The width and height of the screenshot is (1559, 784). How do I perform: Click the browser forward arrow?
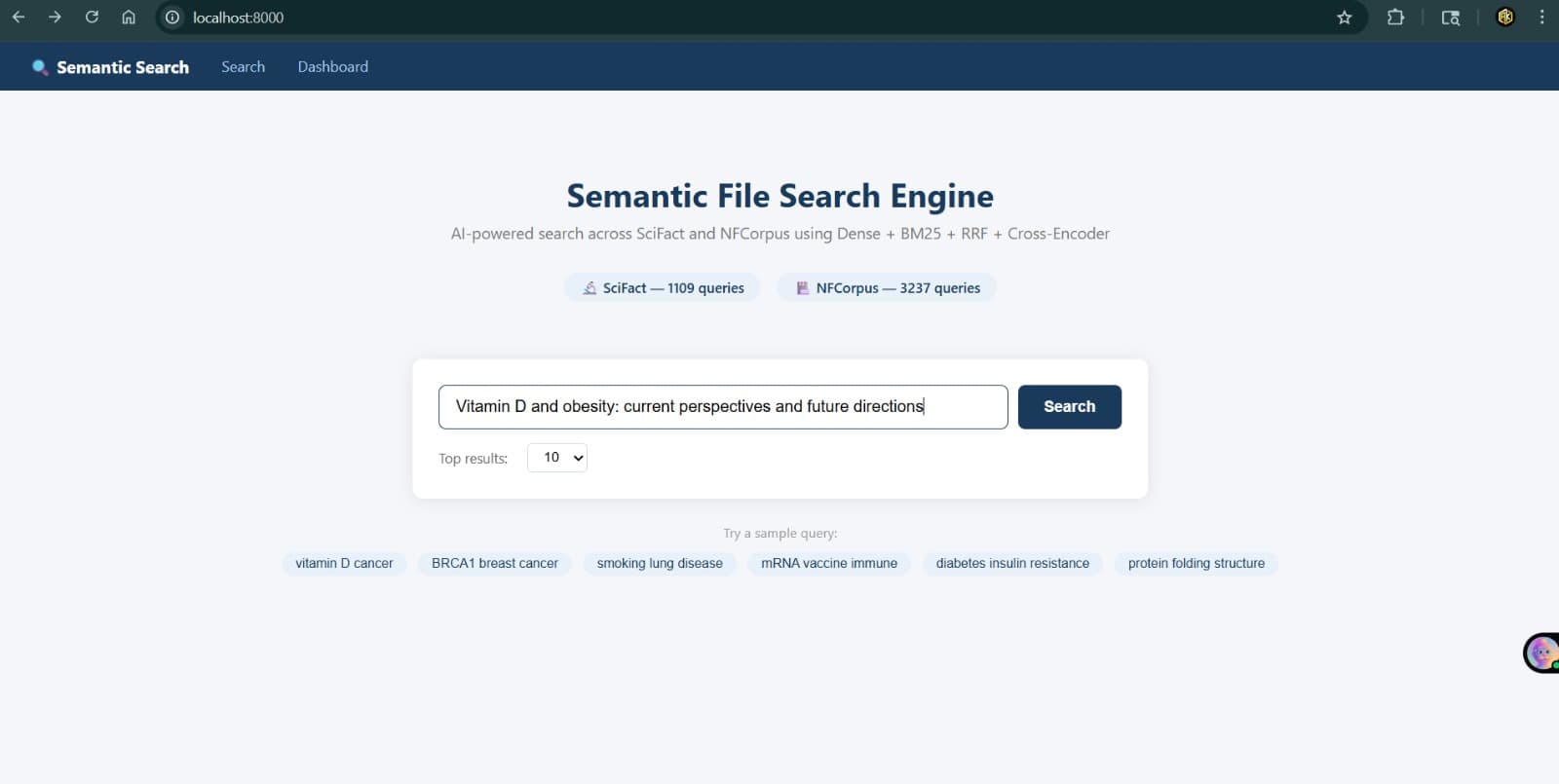point(55,18)
